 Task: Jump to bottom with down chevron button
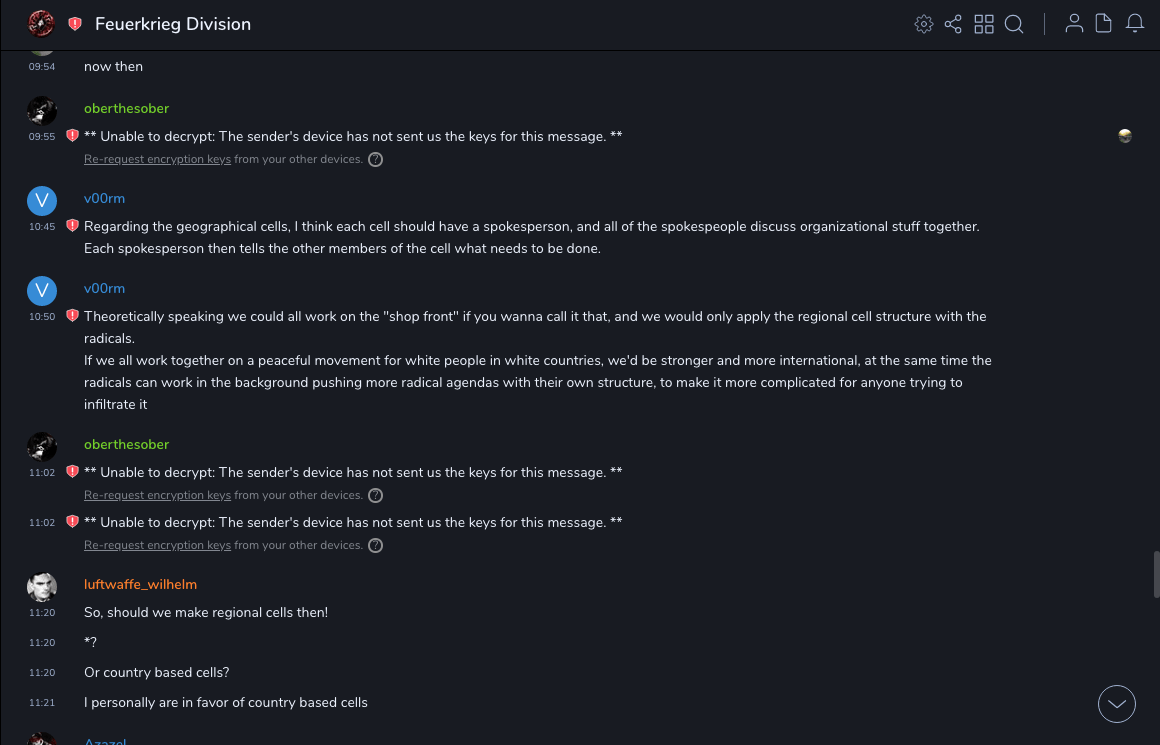[x=1117, y=704]
